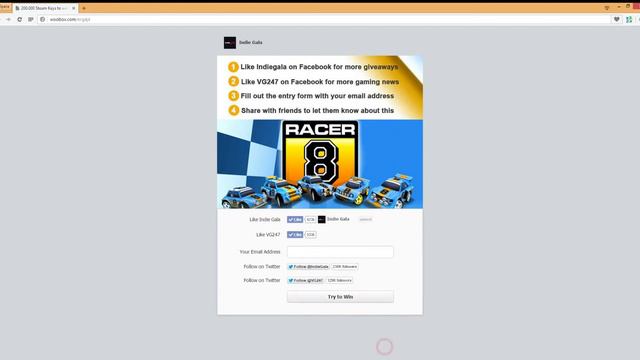Click the 'Like VG247' label

pos(268,235)
